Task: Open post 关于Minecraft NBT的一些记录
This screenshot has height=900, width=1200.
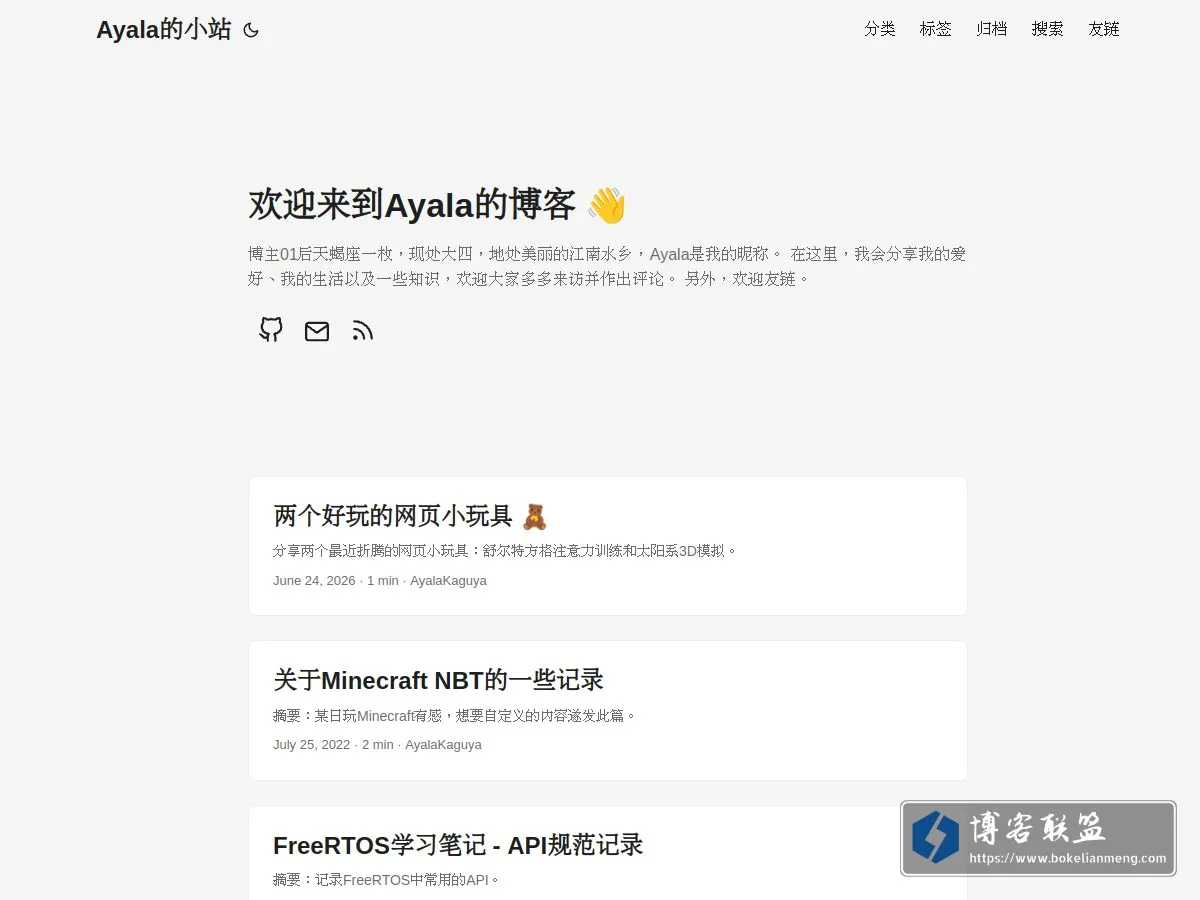Action: click(608, 711)
